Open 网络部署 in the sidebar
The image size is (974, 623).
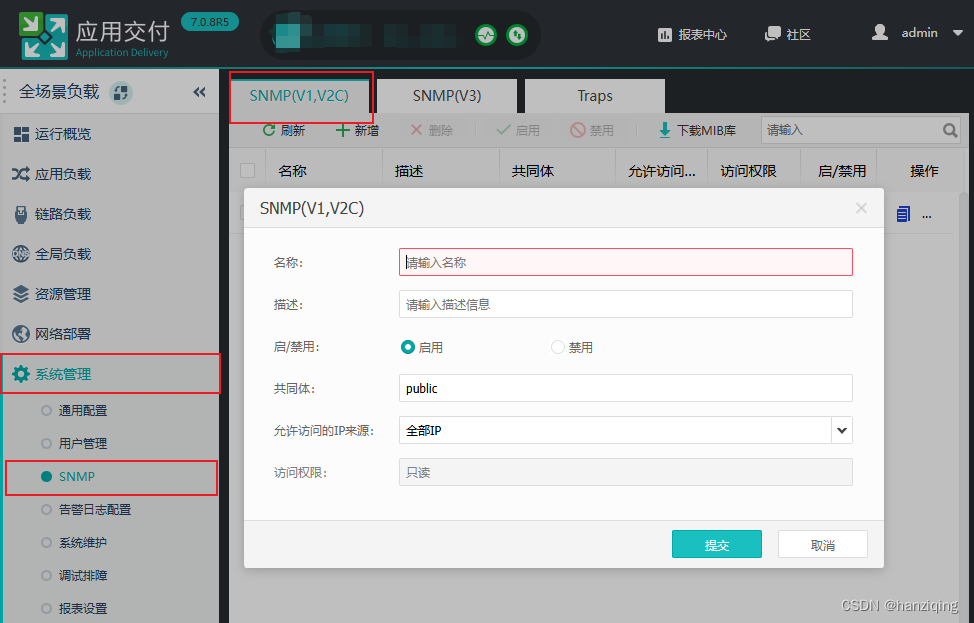point(110,334)
